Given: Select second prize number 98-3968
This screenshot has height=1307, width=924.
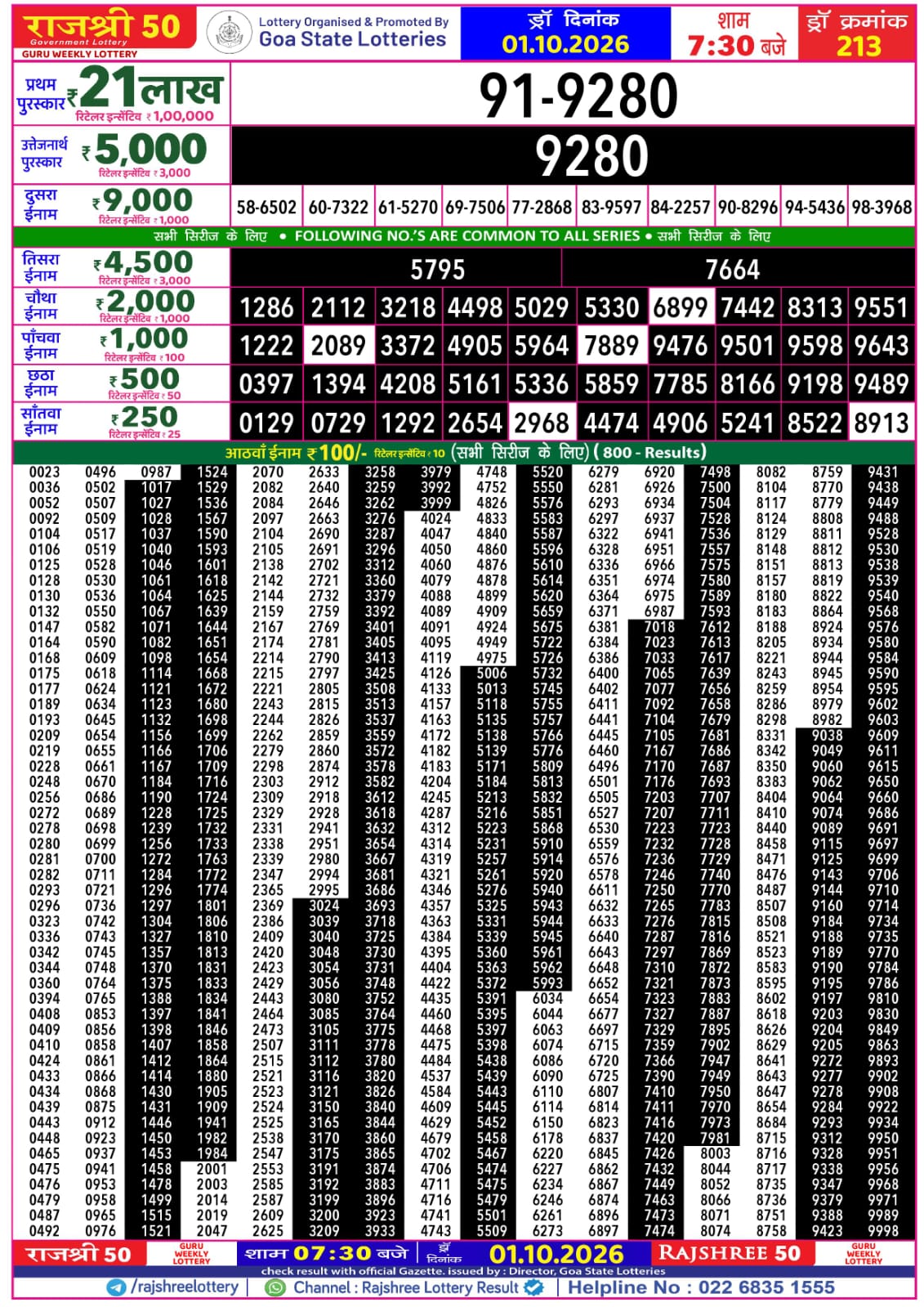Looking at the screenshot, I should pyautogui.click(x=882, y=208).
